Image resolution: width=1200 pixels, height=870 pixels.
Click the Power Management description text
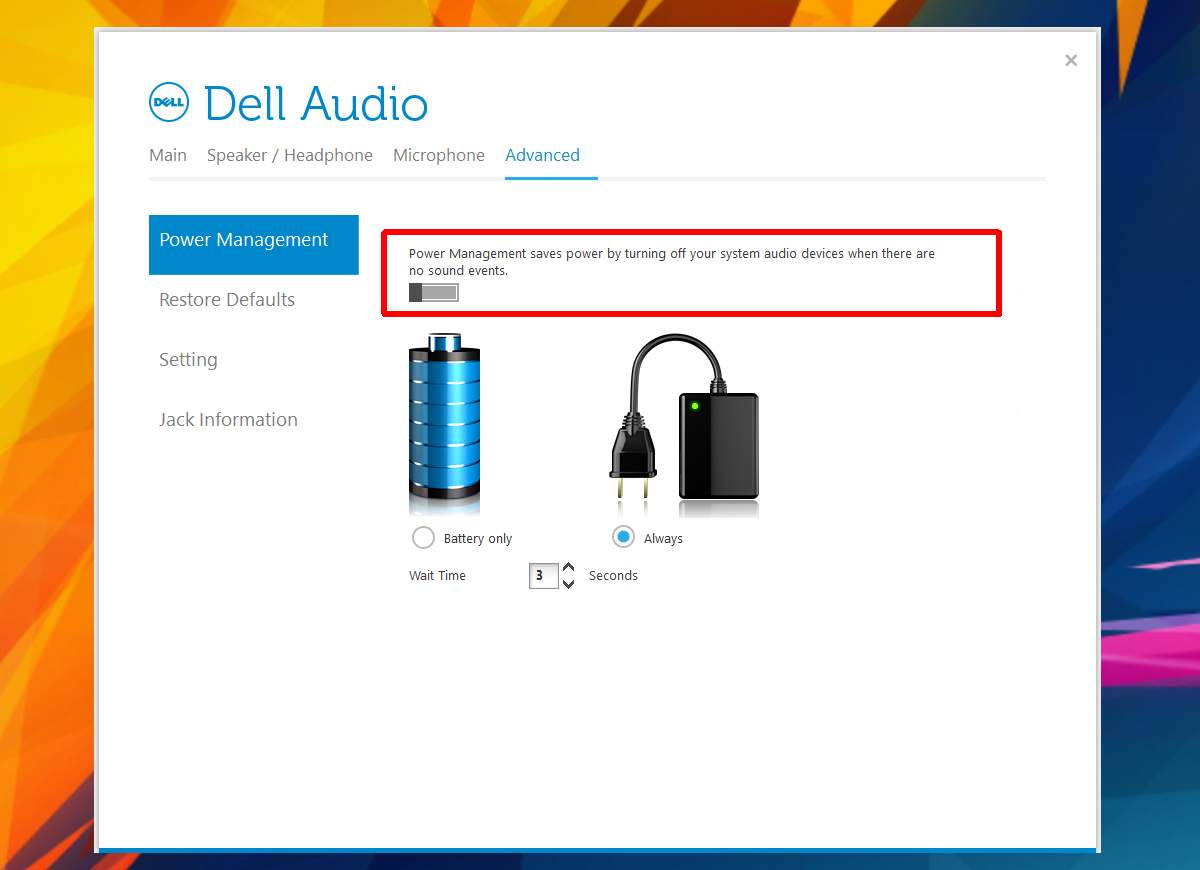tap(672, 262)
